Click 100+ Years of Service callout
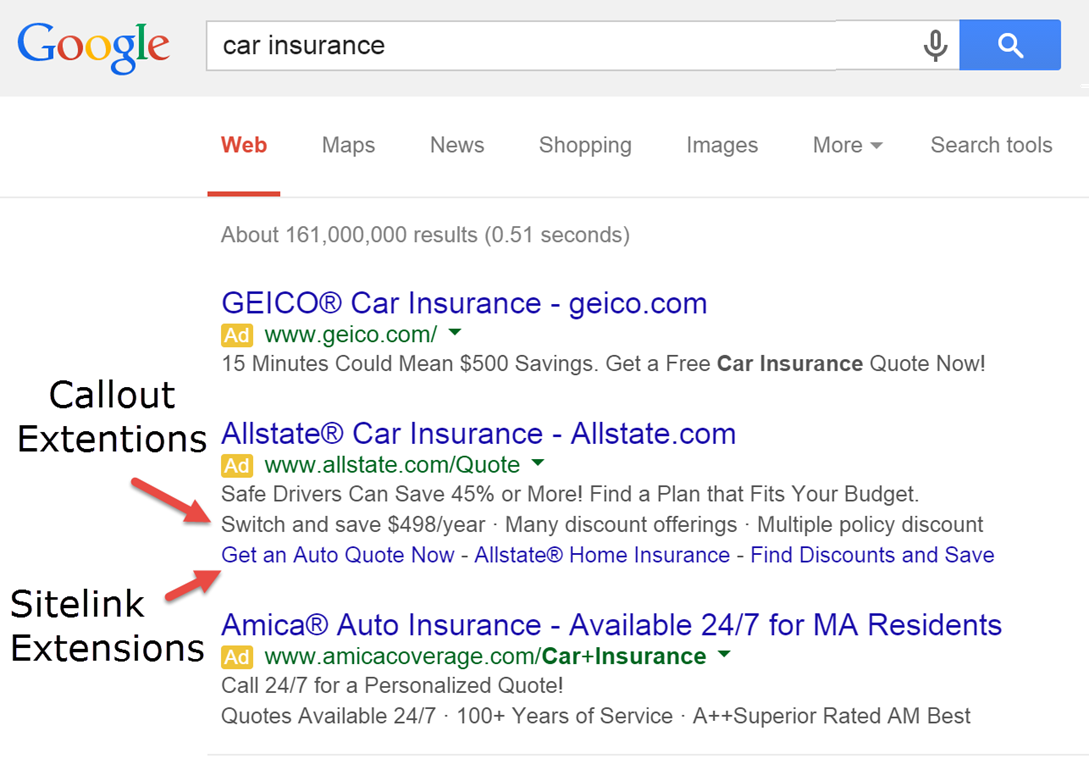The height and width of the screenshot is (781, 1089). point(565,716)
